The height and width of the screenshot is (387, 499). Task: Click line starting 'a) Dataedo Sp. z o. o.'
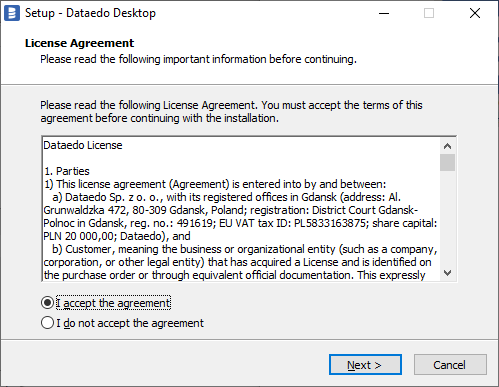226,197
